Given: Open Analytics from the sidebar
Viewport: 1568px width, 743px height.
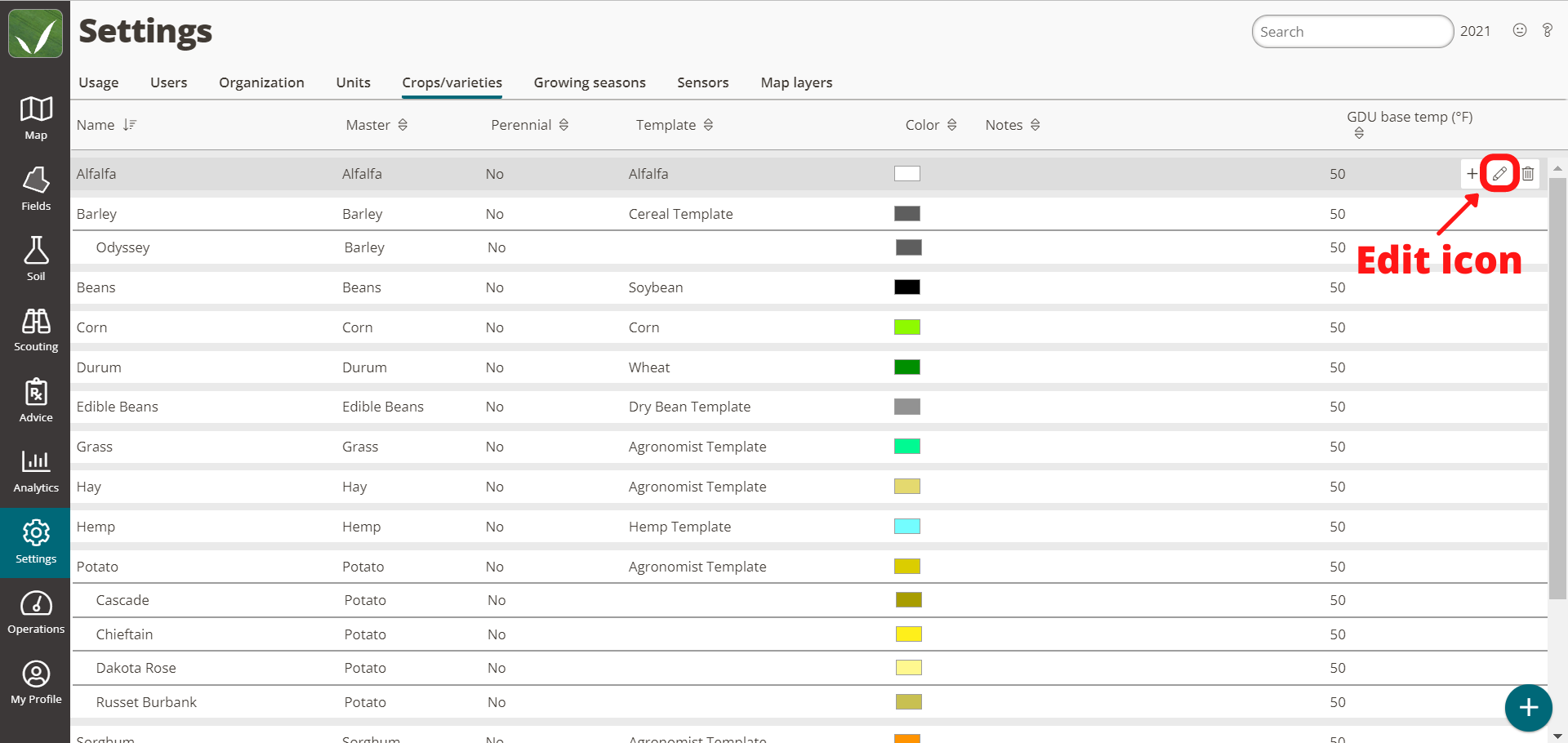Looking at the screenshot, I should click(x=36, y=471).
